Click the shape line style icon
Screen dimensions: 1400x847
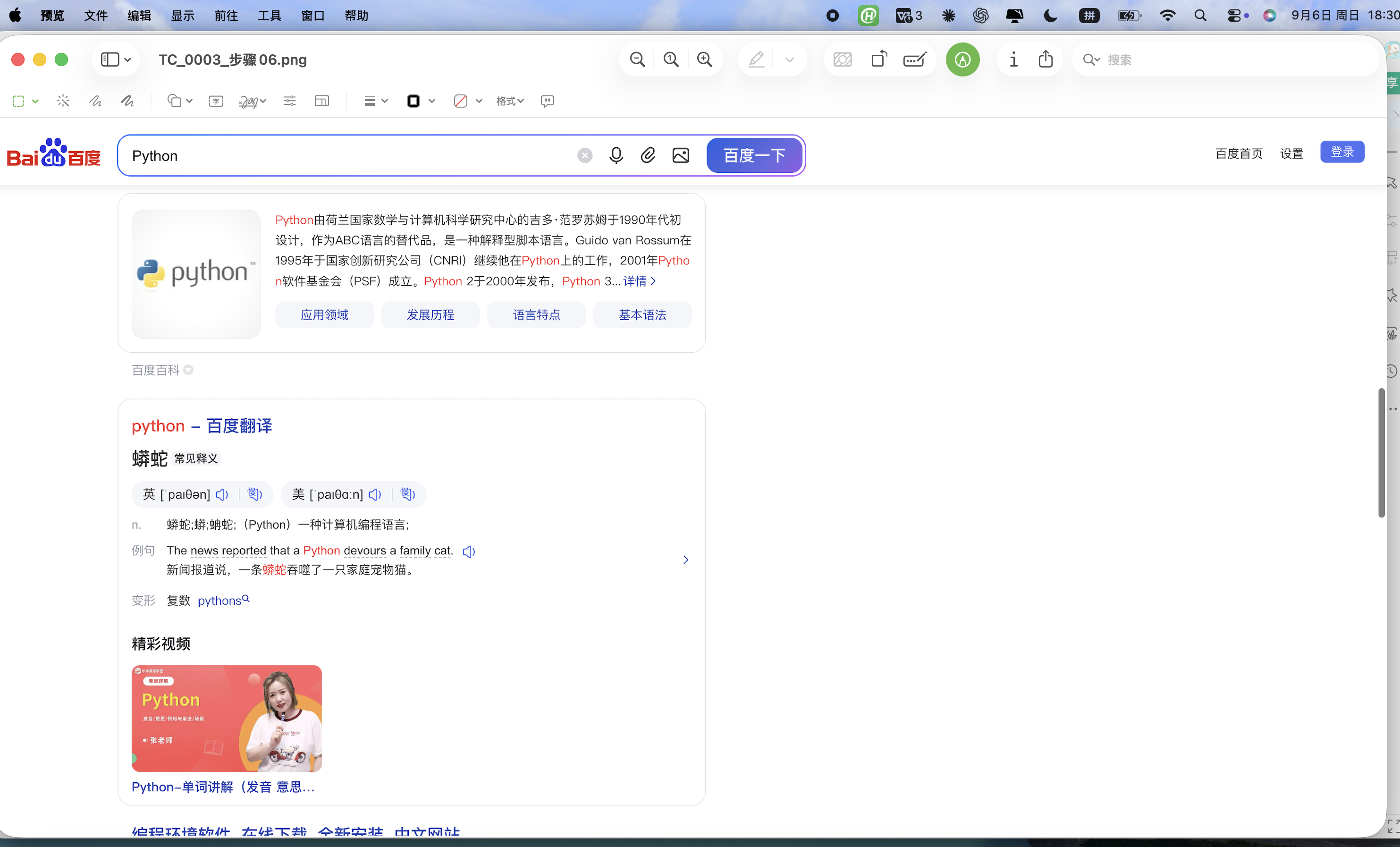[370, 101]
